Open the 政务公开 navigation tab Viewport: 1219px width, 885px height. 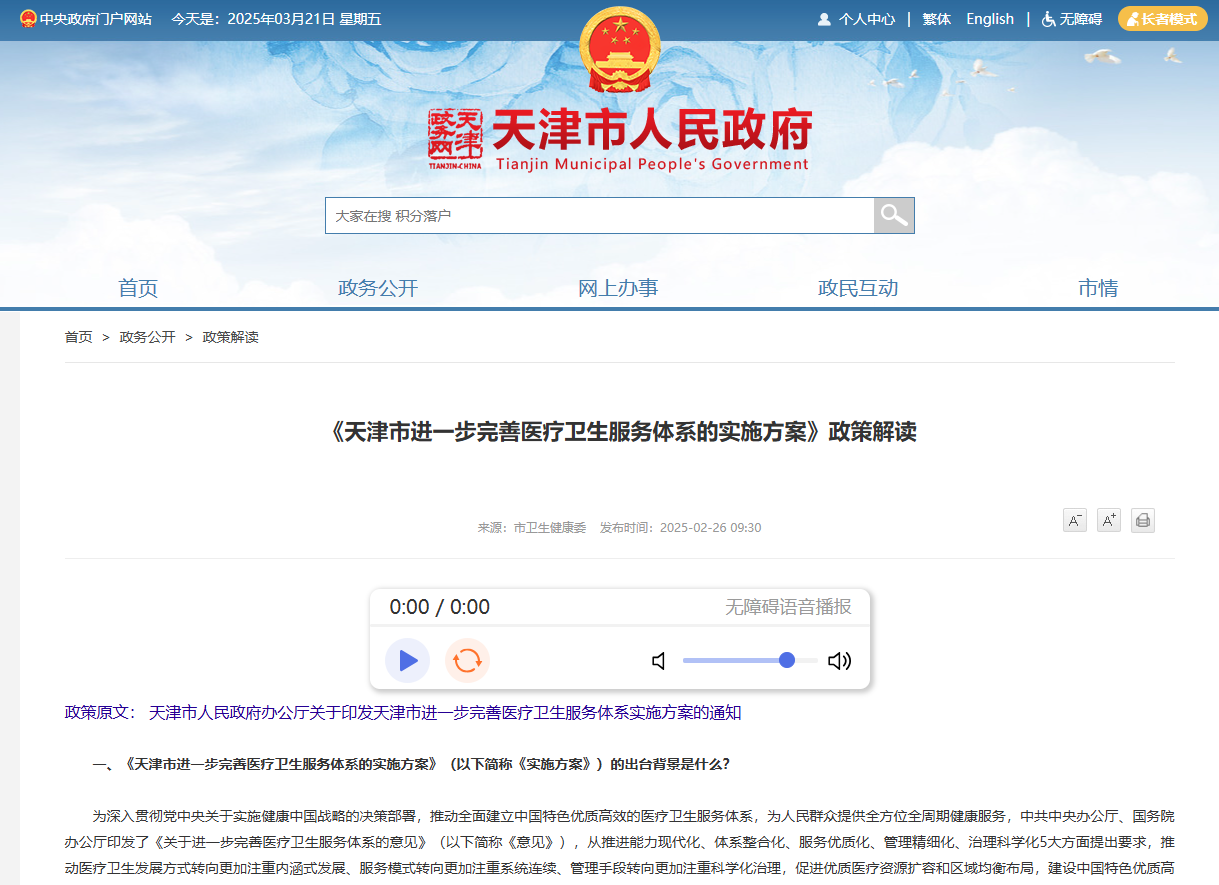pyautogui.click(x=378, y=288)
